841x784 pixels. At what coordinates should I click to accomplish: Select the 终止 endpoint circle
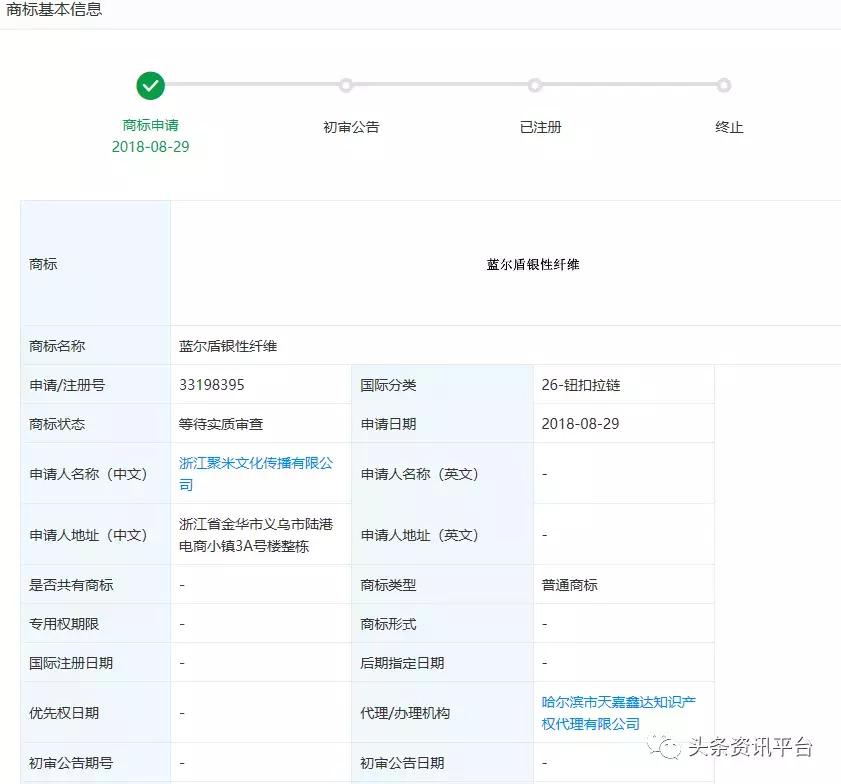pyautogui.click(x=723, y=86)
